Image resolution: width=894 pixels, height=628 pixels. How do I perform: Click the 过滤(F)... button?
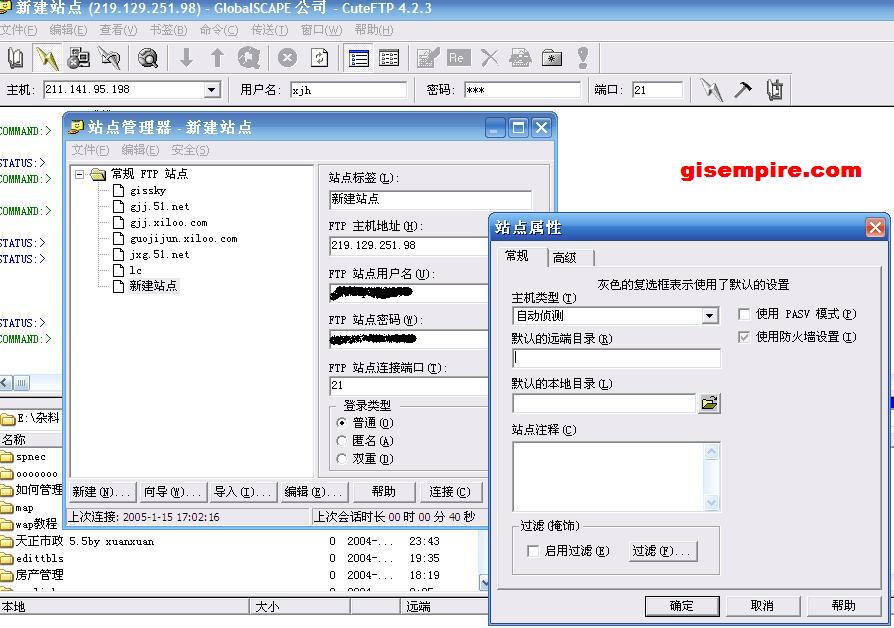(662, 551)
